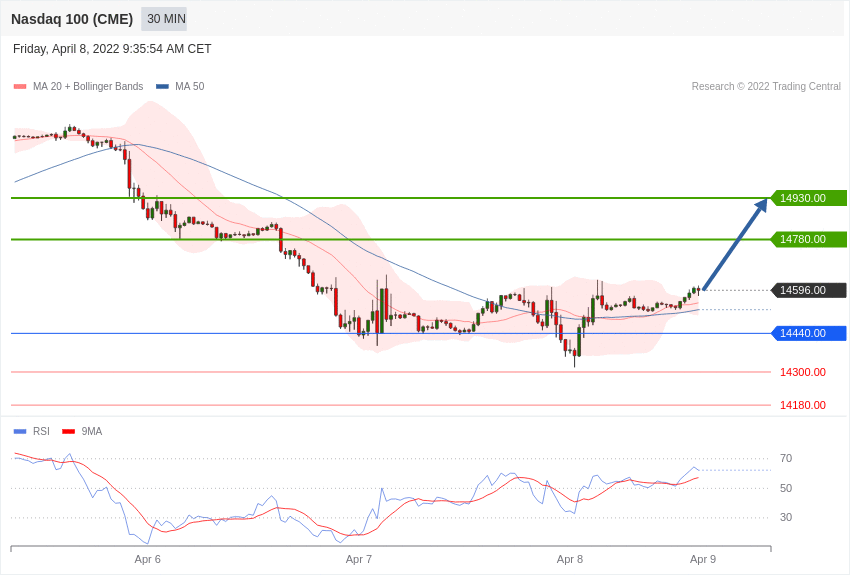Click the pink MA 20 legend swatch
The width and height of the screenshot is (850, 576).
20,87
